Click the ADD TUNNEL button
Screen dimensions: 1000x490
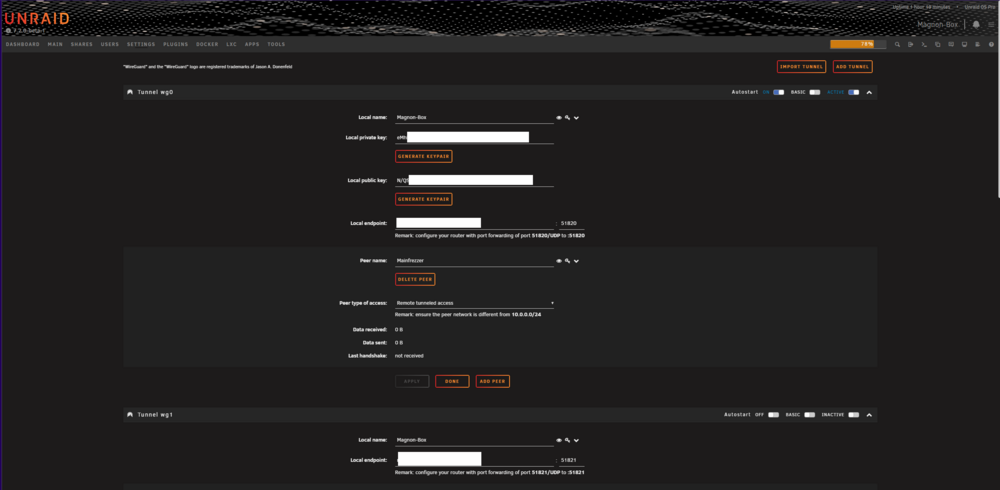[853, 66]
